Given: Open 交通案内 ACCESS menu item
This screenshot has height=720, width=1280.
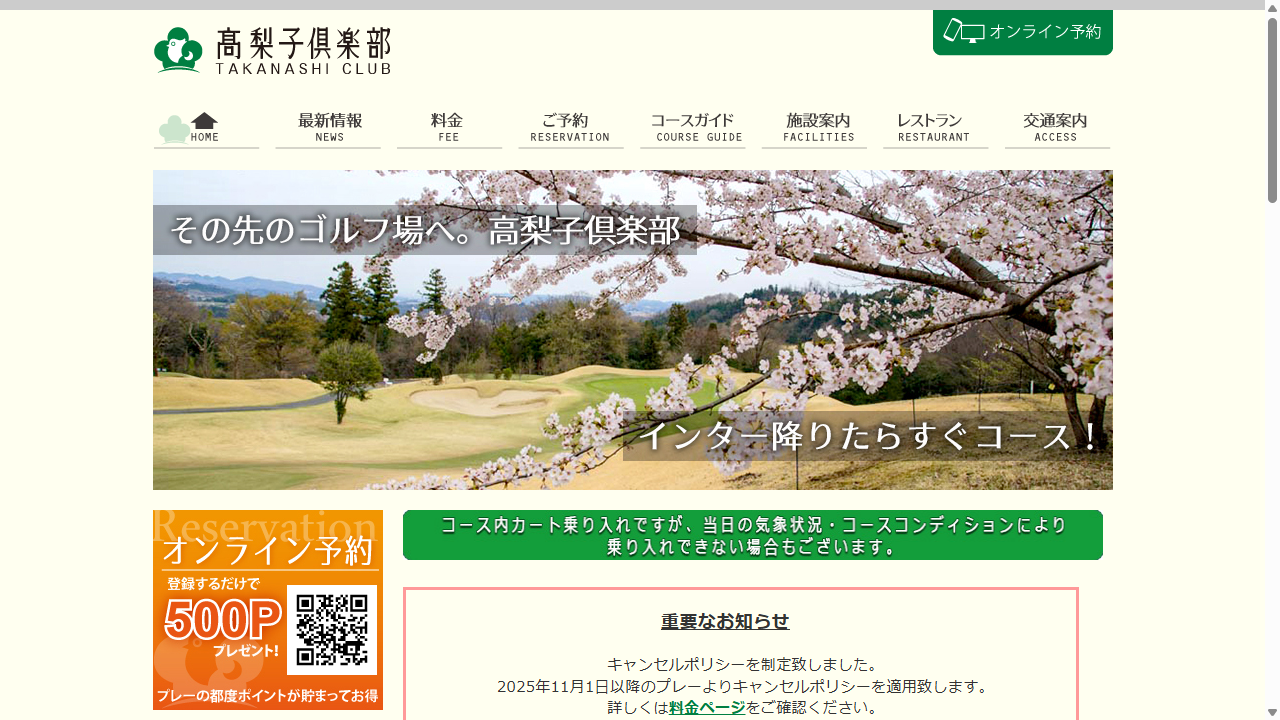Looking at the screenshot, I should point(1057,129).
